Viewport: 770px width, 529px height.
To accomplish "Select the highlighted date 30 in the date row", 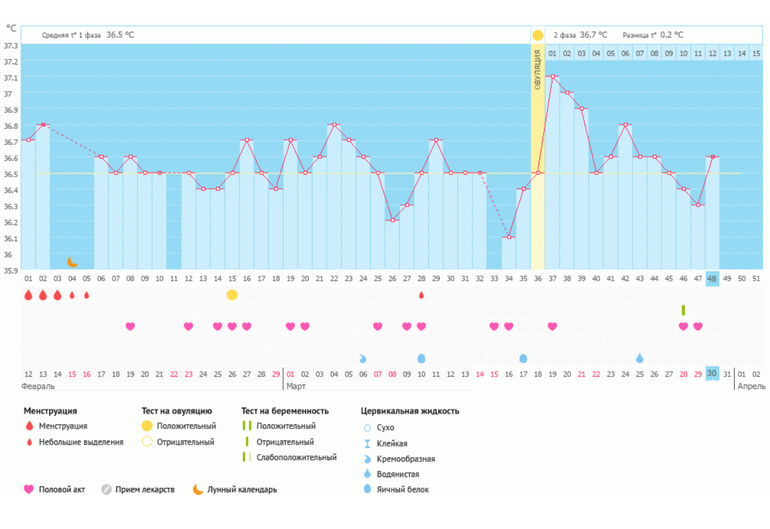I will pyautogui.click(x=712, y=373).
